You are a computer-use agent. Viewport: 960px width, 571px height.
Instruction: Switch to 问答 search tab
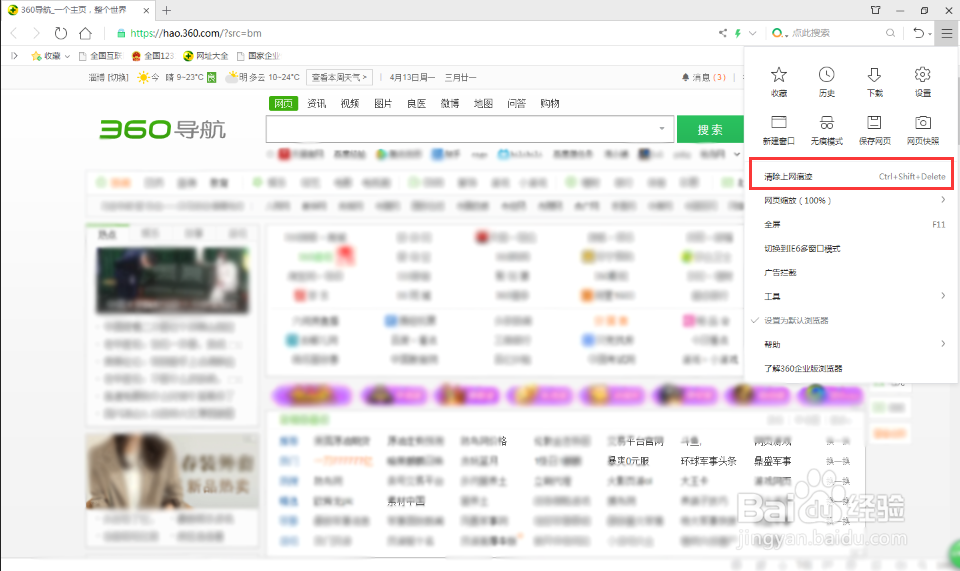[517, 103]
